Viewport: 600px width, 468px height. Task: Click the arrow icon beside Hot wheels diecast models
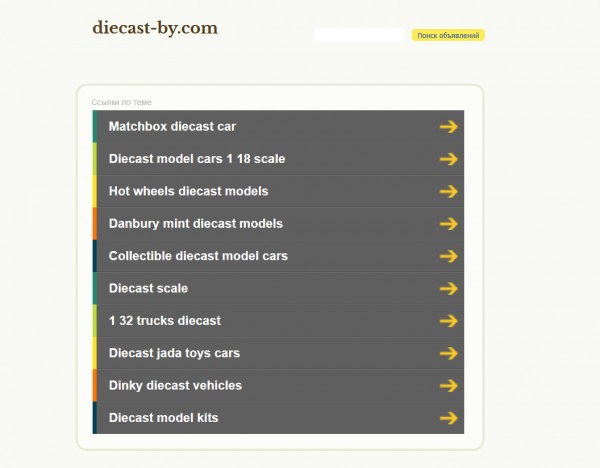pos(448,191)
